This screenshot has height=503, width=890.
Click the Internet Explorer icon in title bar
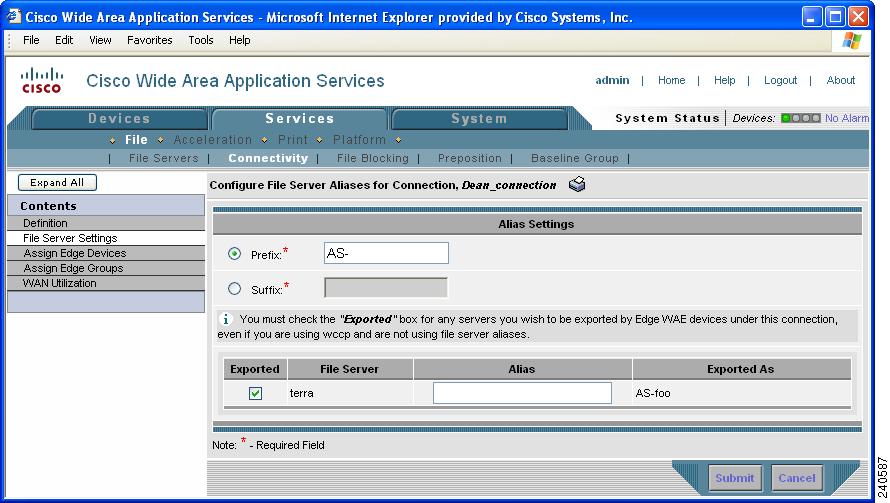pos(13,16)
